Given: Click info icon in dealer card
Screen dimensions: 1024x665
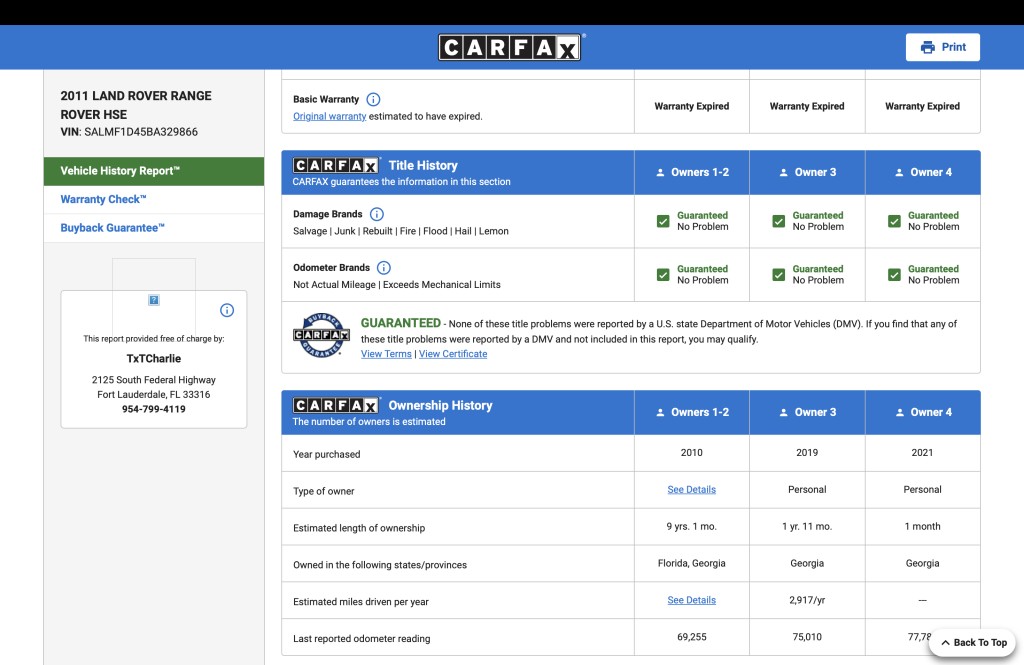Looking at the screenshot, I should [x=227, y=310].
